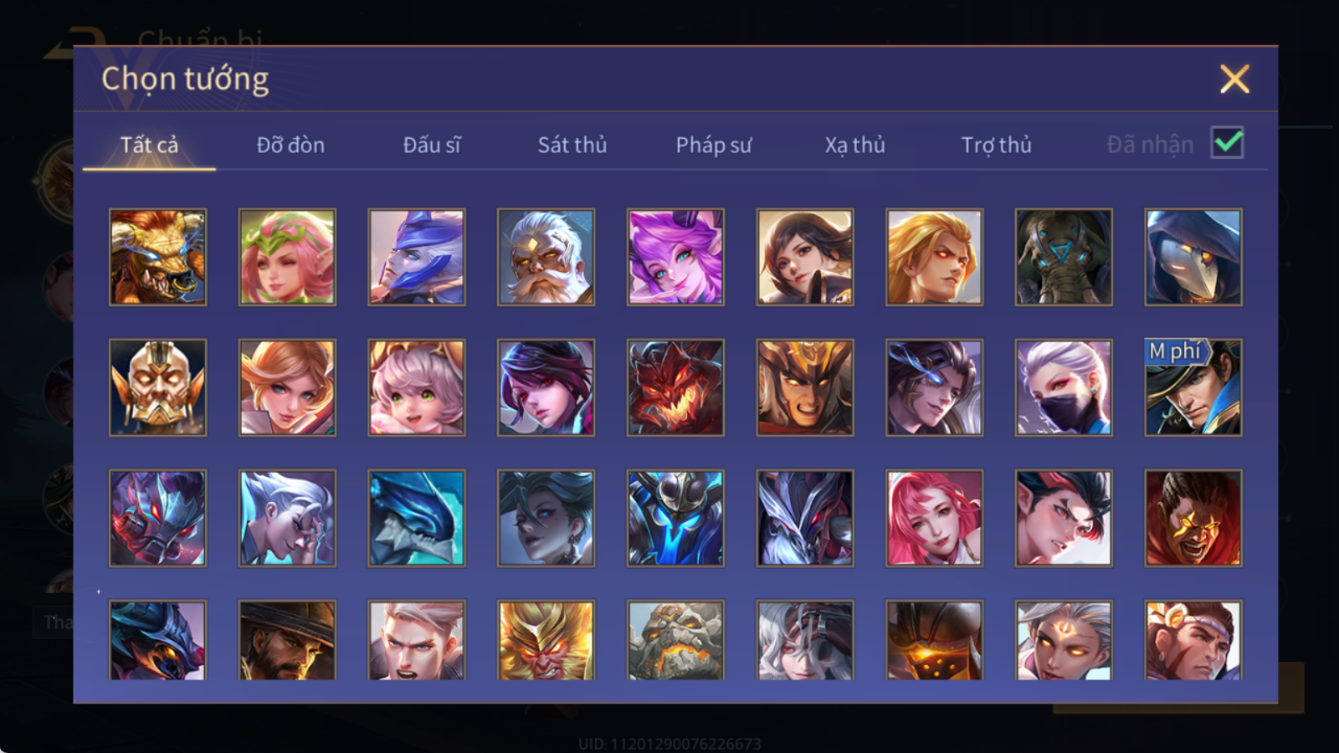The height and width of the screenshot is (753, 1339).
Task: Open the Đấu sĩ tab
Action: [x=432, y=145]
